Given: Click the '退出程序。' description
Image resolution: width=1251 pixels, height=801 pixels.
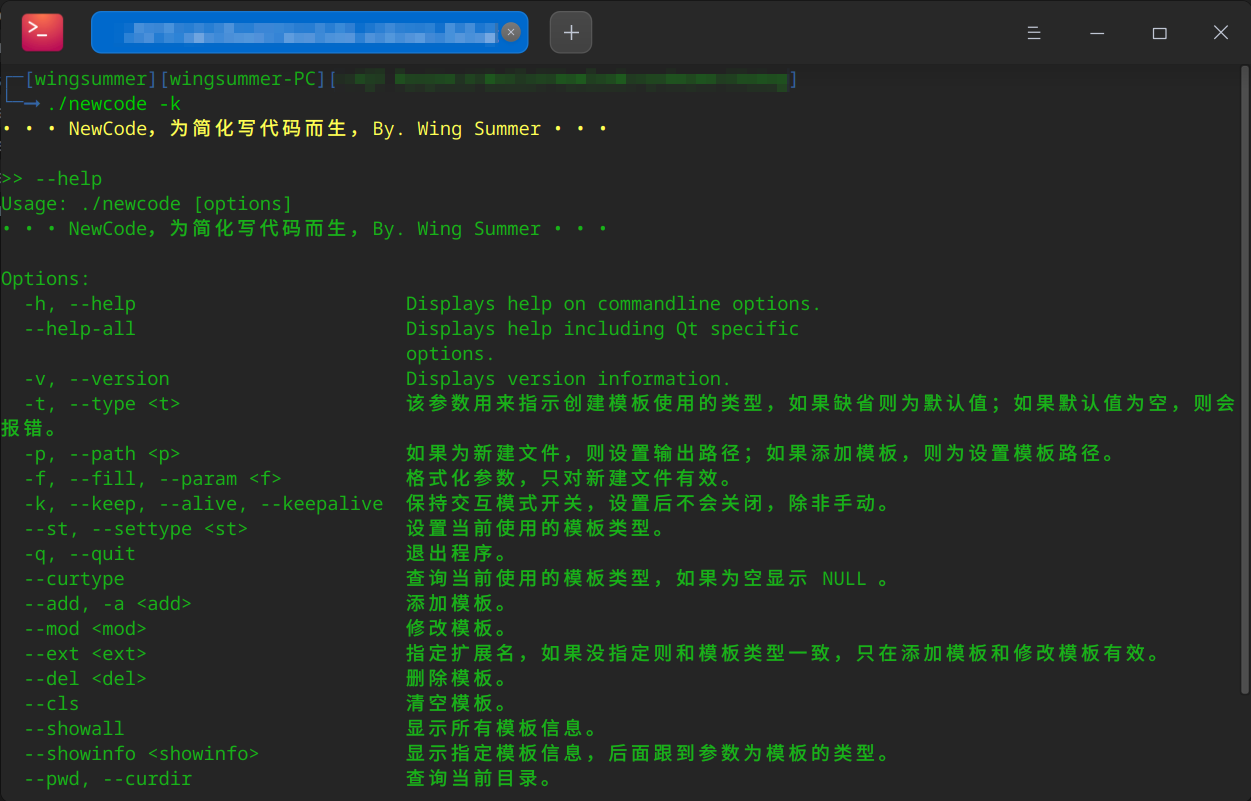Looking at the screenshot, I should tap(457, 554).
